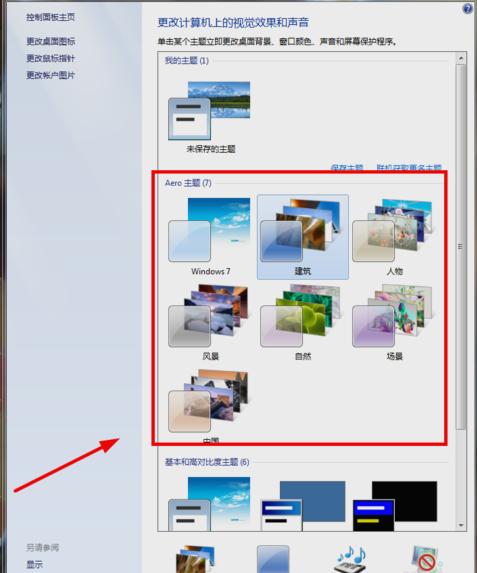Pick the black high contrast theme
Image resolution: width=477 pixels, height=573 pixels.
(395, 505)
